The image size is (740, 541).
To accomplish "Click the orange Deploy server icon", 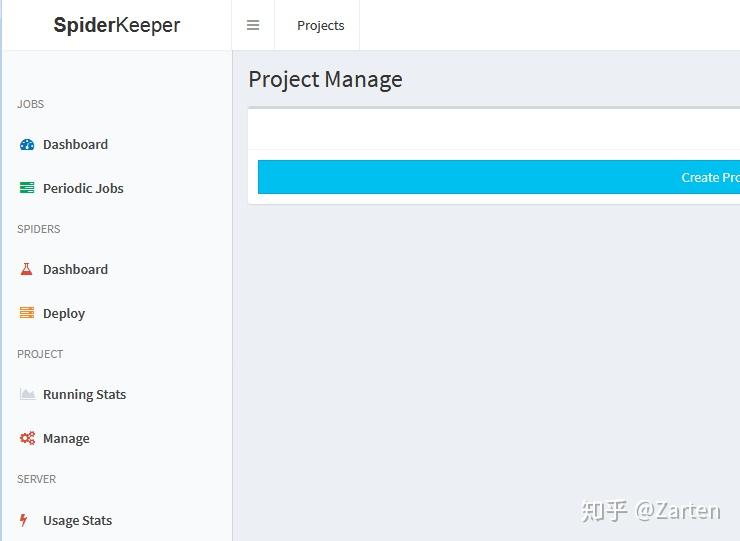I will point(27,313).
